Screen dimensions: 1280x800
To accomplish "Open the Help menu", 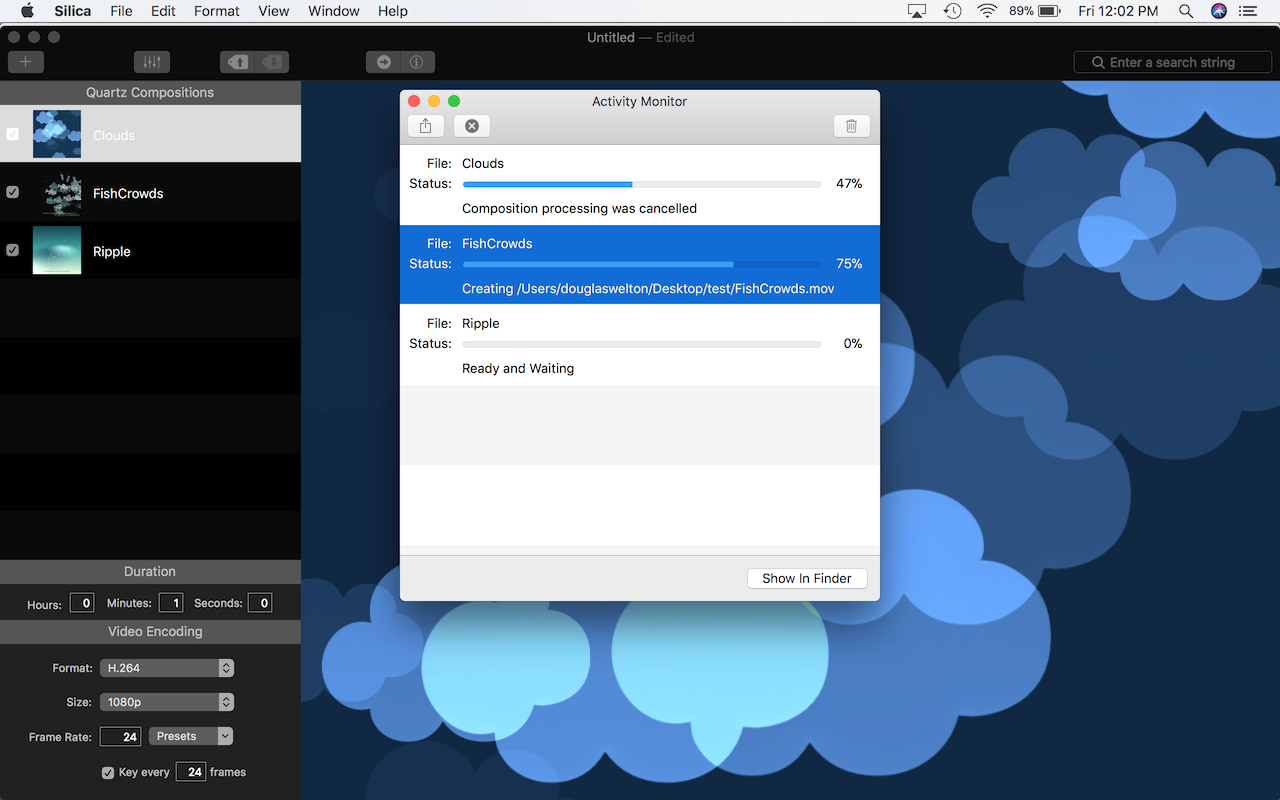I will pyautogui.click(x=393, y=11).
